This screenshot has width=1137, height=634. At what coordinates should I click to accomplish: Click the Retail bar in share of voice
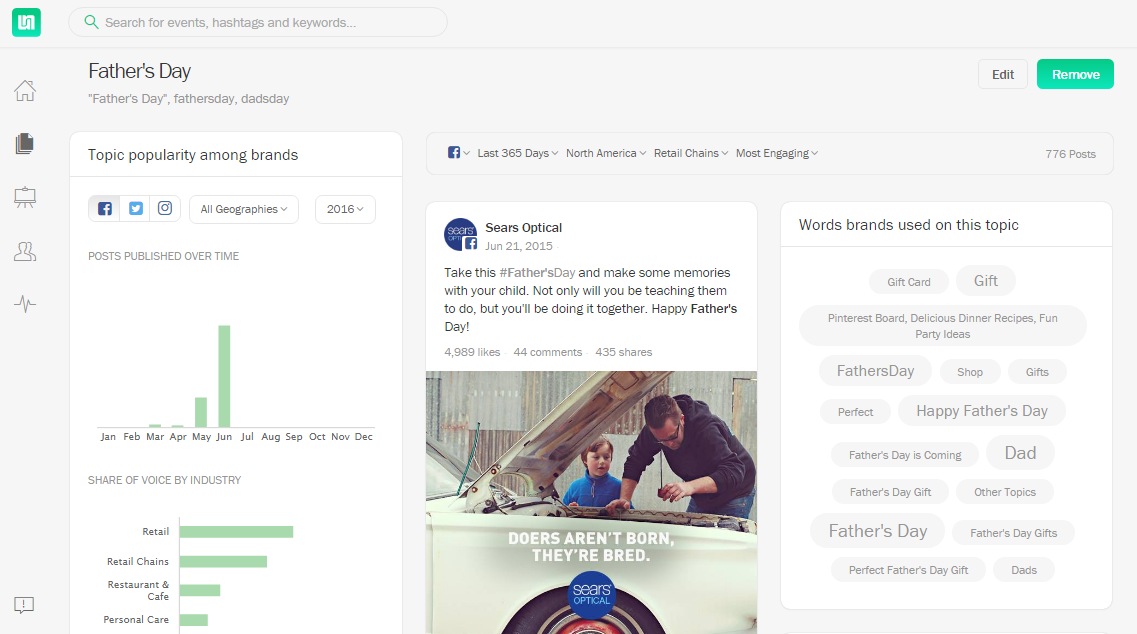click(236, 532)
